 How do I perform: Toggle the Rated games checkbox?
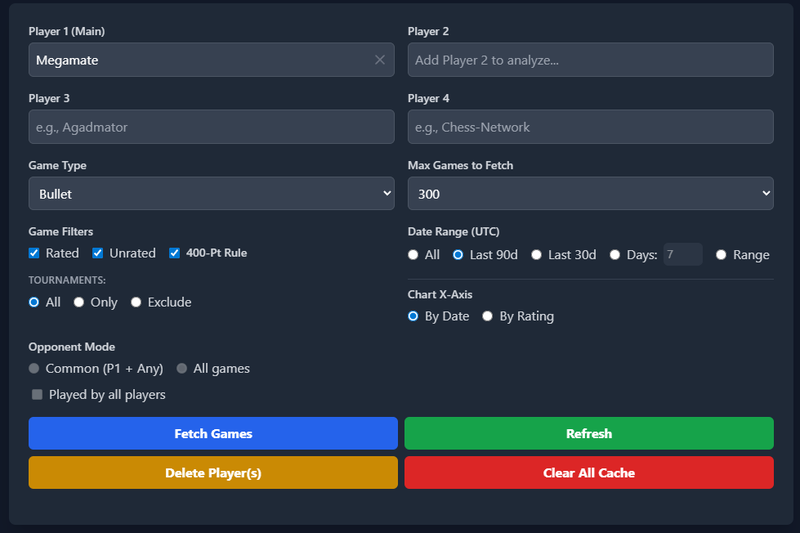click(35, 253)
